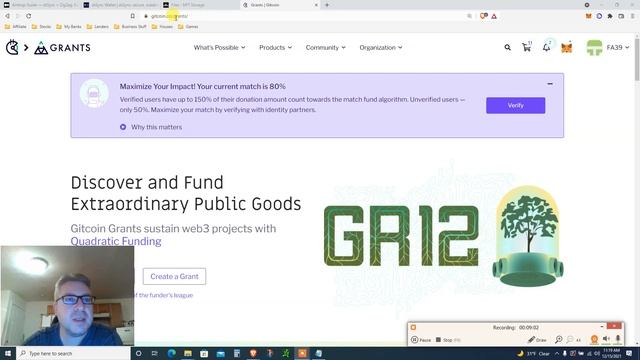Open the My Banks bookmarks folder

pyautogui.click(x=69, y=27)
